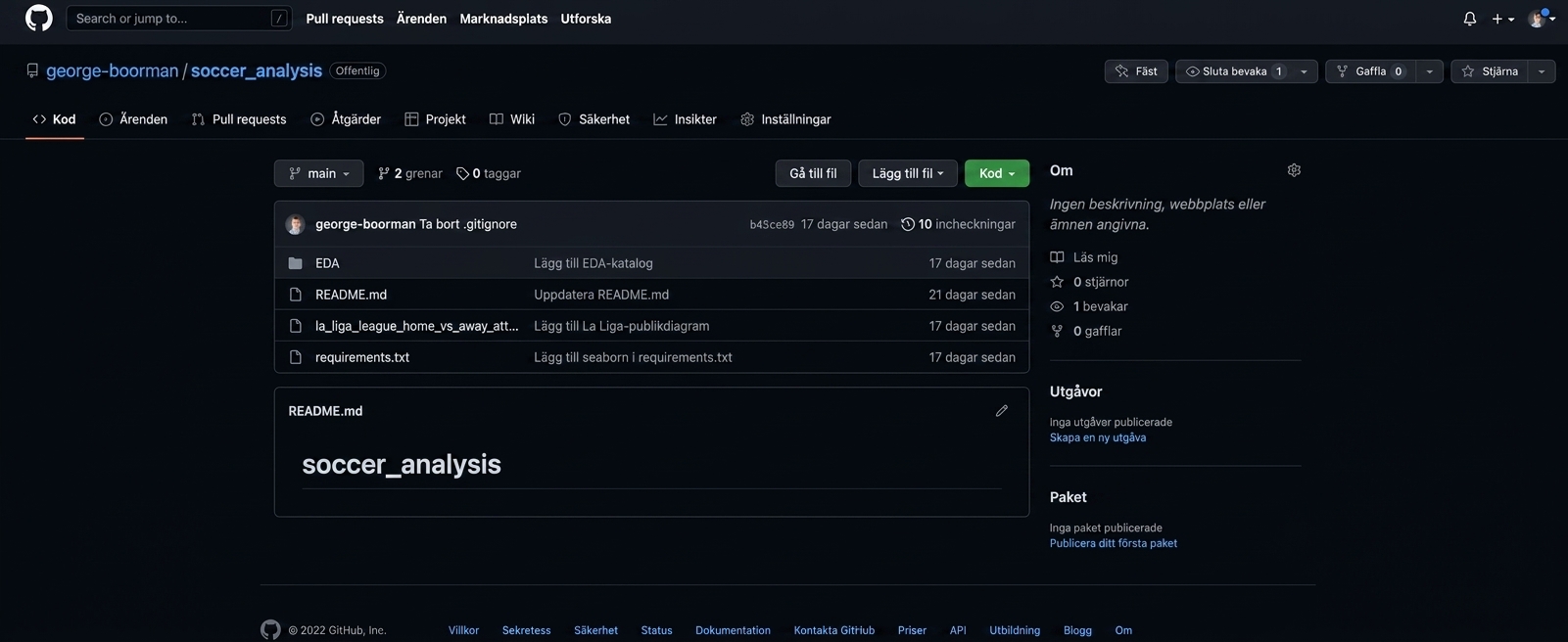View the 0 stjärnor stargazers
Image resolution: width=1568 pixels, height=642 pixels.
(1089, 282)
